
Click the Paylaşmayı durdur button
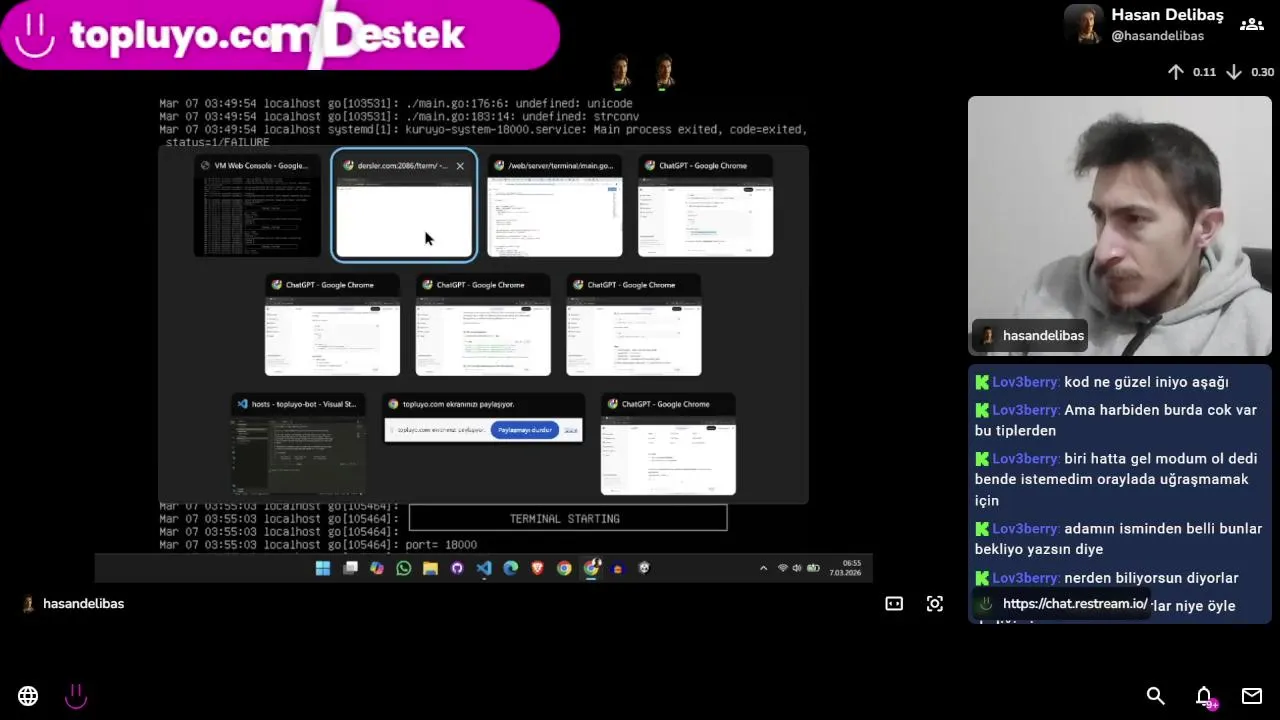525,430
